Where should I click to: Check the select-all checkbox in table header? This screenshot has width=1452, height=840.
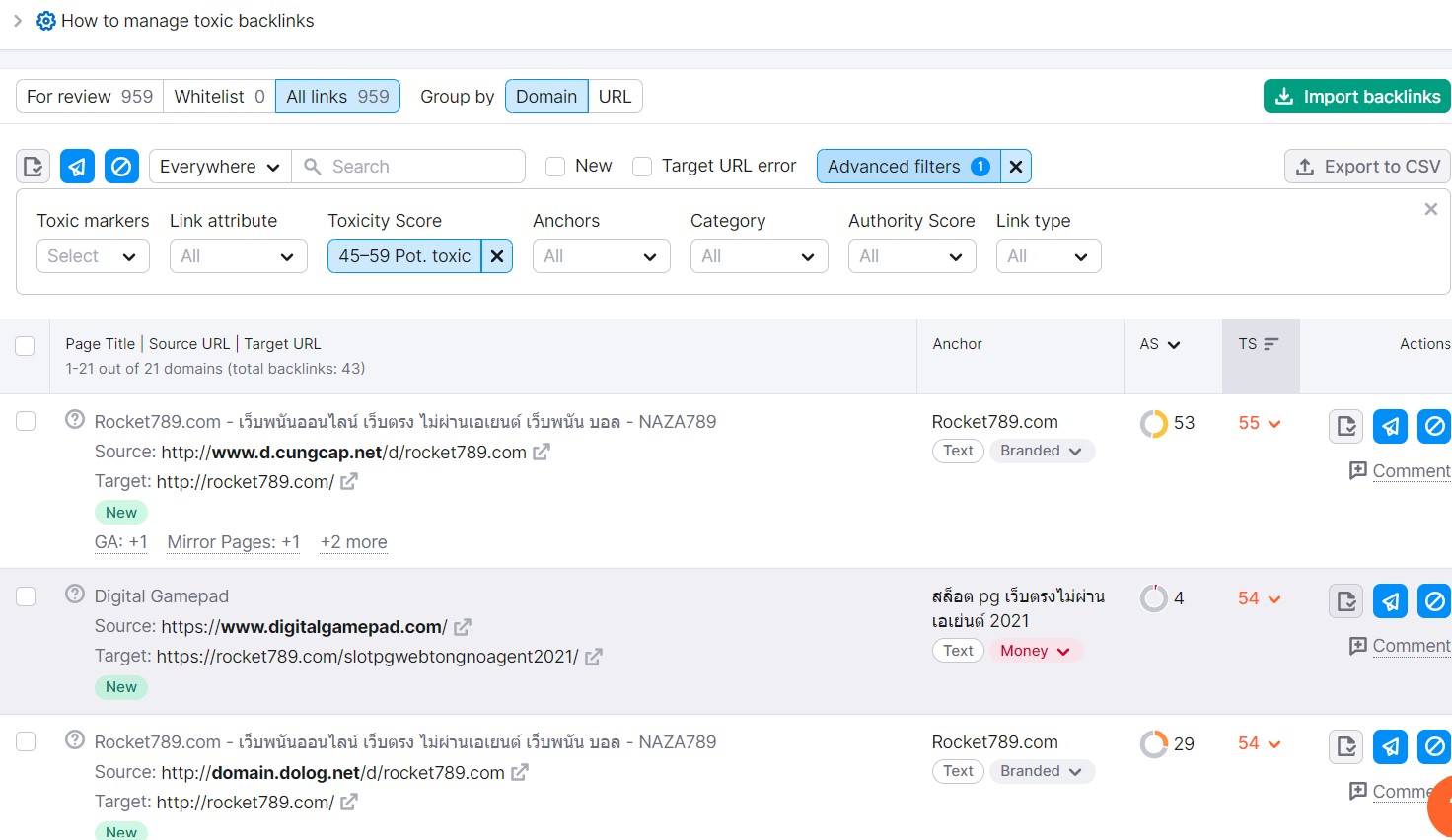click(x=25, y=346)
